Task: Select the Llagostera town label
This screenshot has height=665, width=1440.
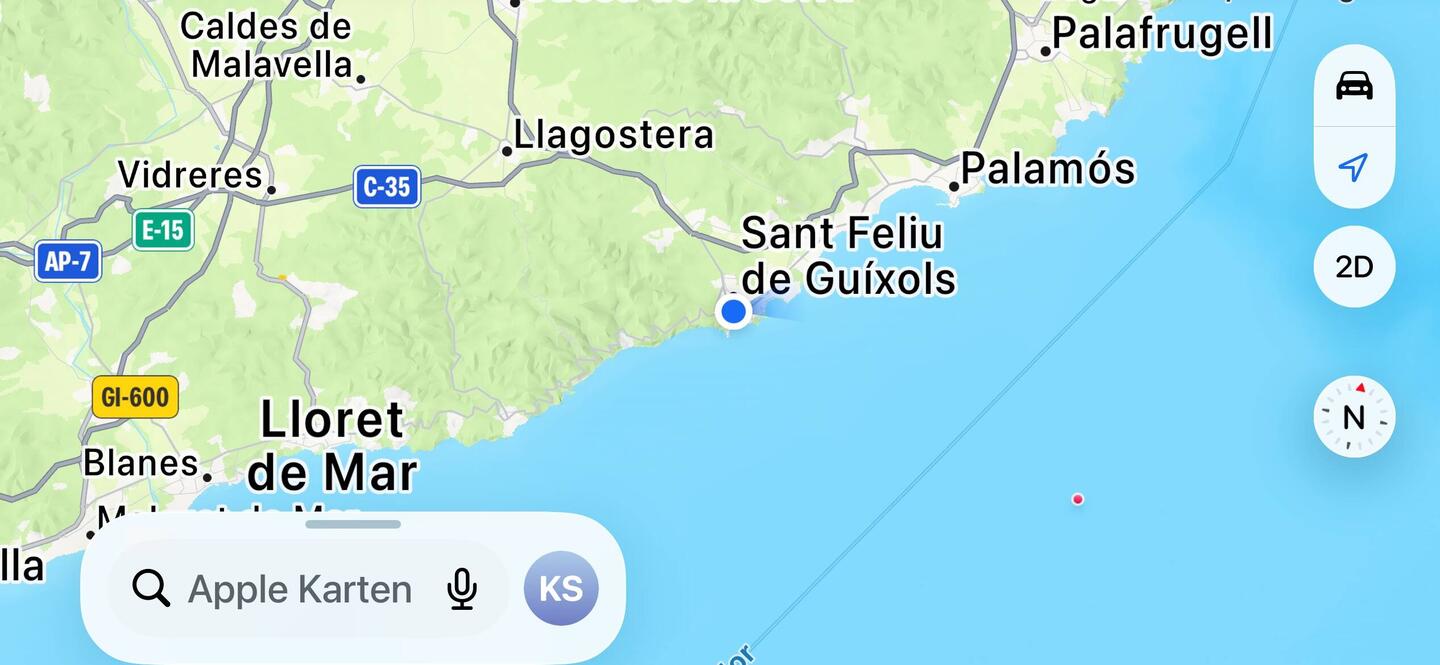Action: pos(614,135)
